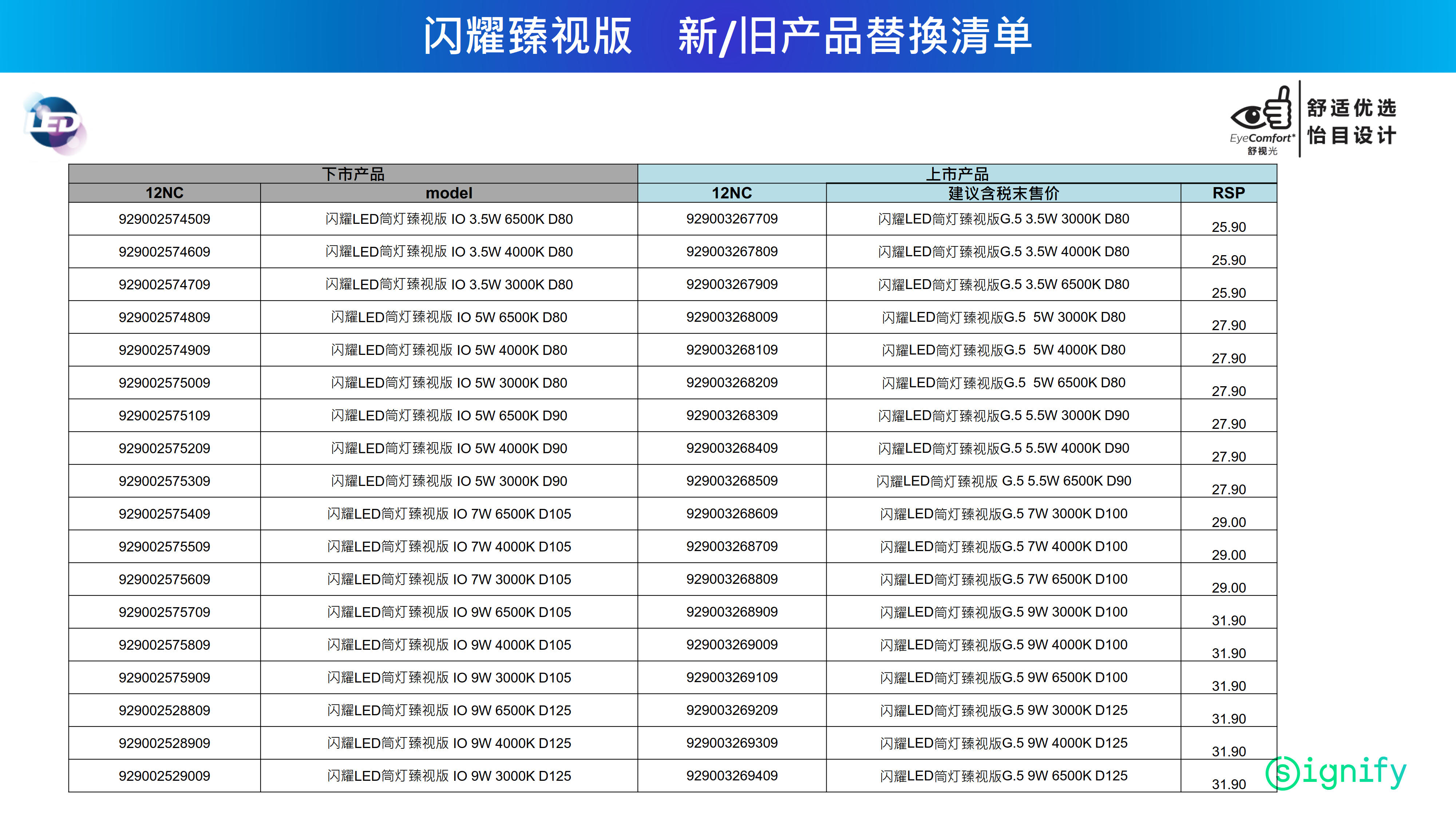The width and height of the screenshot is (1456, 819).
Task: Click cell 929003268509
Action: point(732,482)
